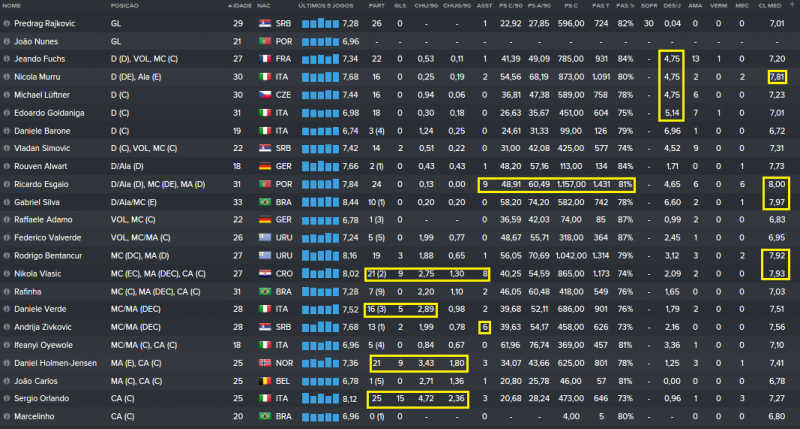Screen dimensions: 800x429
Task: Click the ASST column header
Action: tap(482, 5)
